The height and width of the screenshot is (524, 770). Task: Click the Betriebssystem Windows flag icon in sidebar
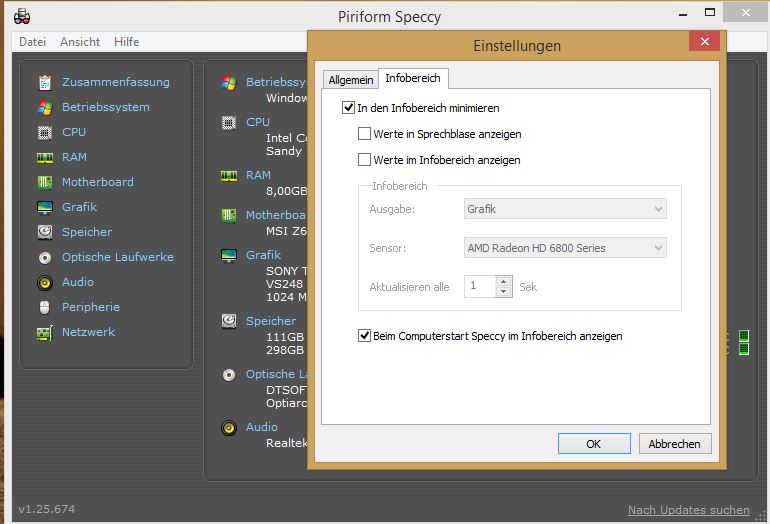click(x=45, y=108)
